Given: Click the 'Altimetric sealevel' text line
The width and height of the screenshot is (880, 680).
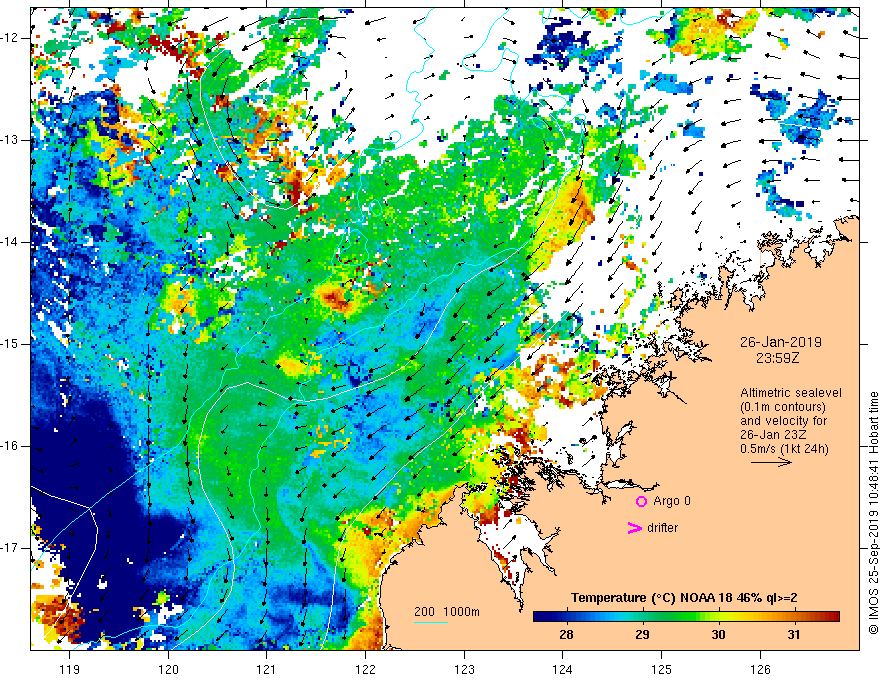Looking at the screenshot, I should coord(791,393).
